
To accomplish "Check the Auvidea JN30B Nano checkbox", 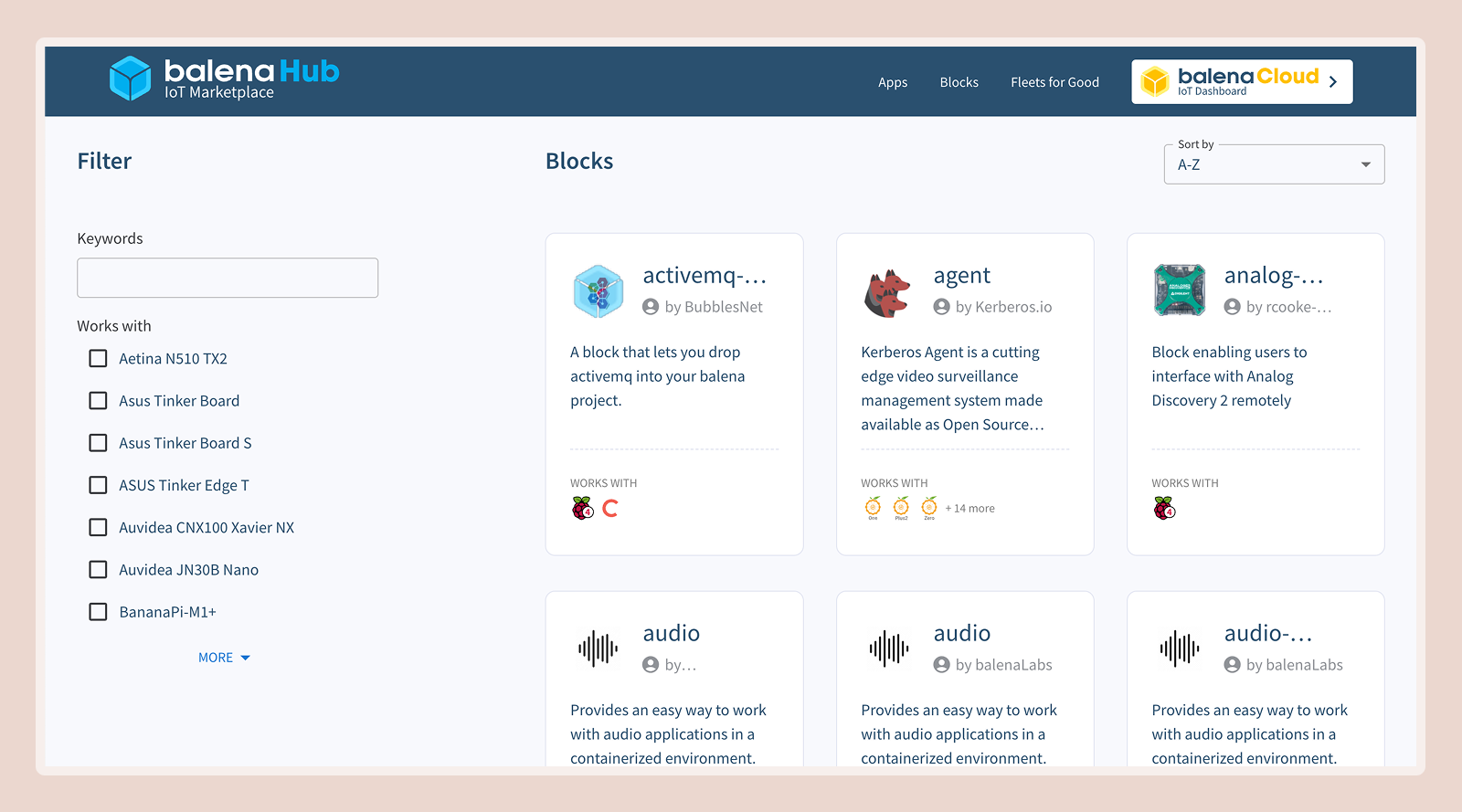I will pyautogui.click(x=98, y=569).
